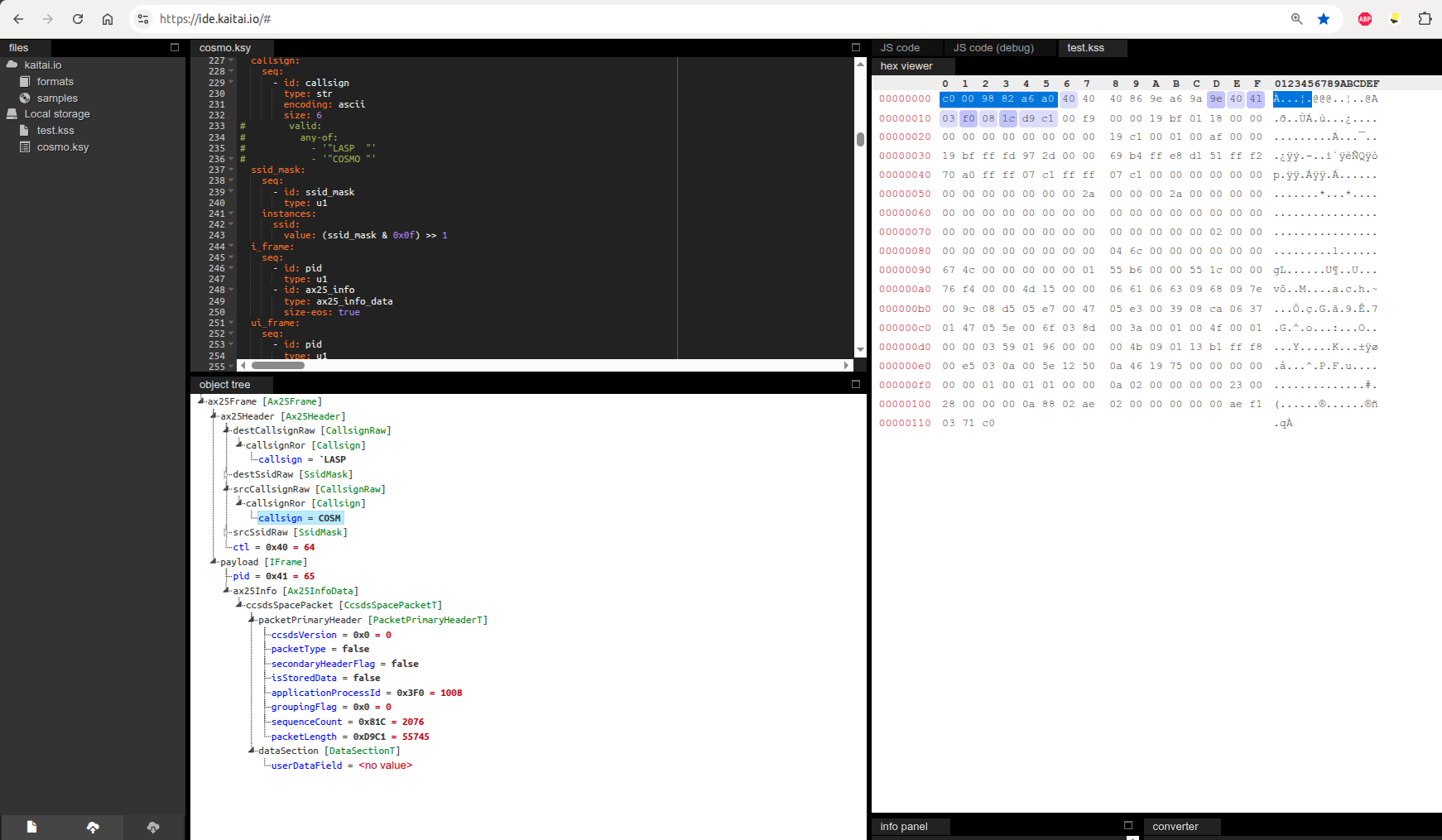Open the browser extensions puzzle icon
The image size is (1442, 840).
1425,19
